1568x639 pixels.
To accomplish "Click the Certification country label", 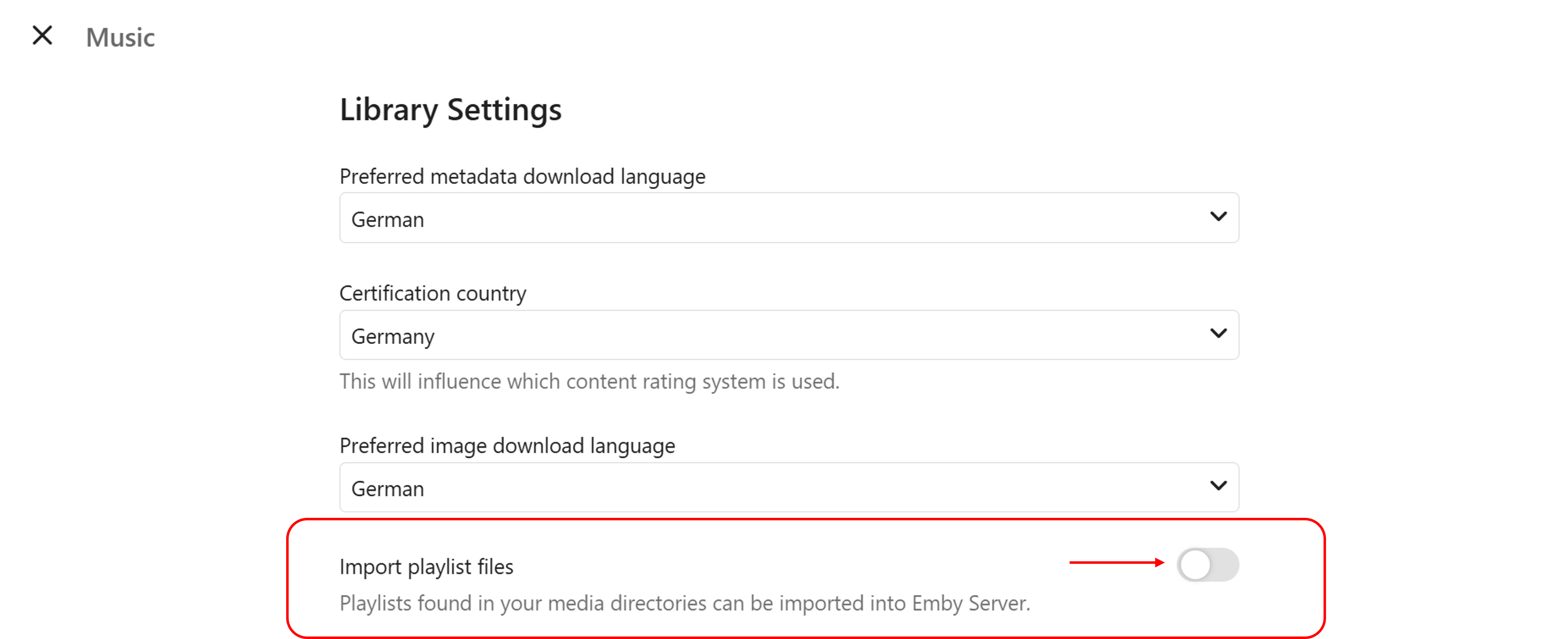I will coord(433,293).
